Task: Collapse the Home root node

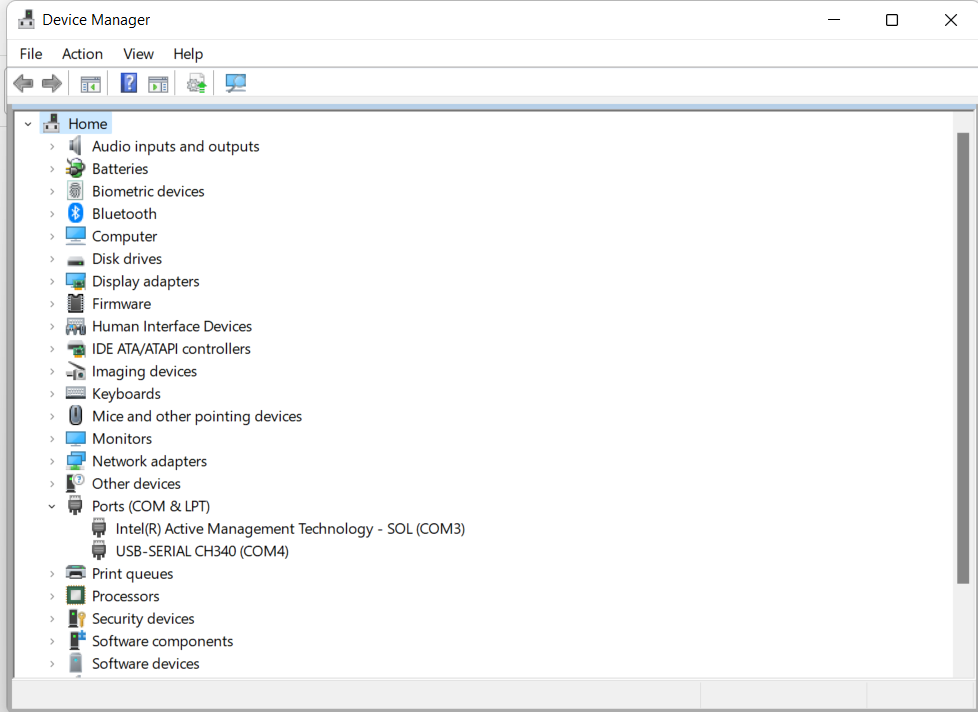Action: (x=28, y=124)
